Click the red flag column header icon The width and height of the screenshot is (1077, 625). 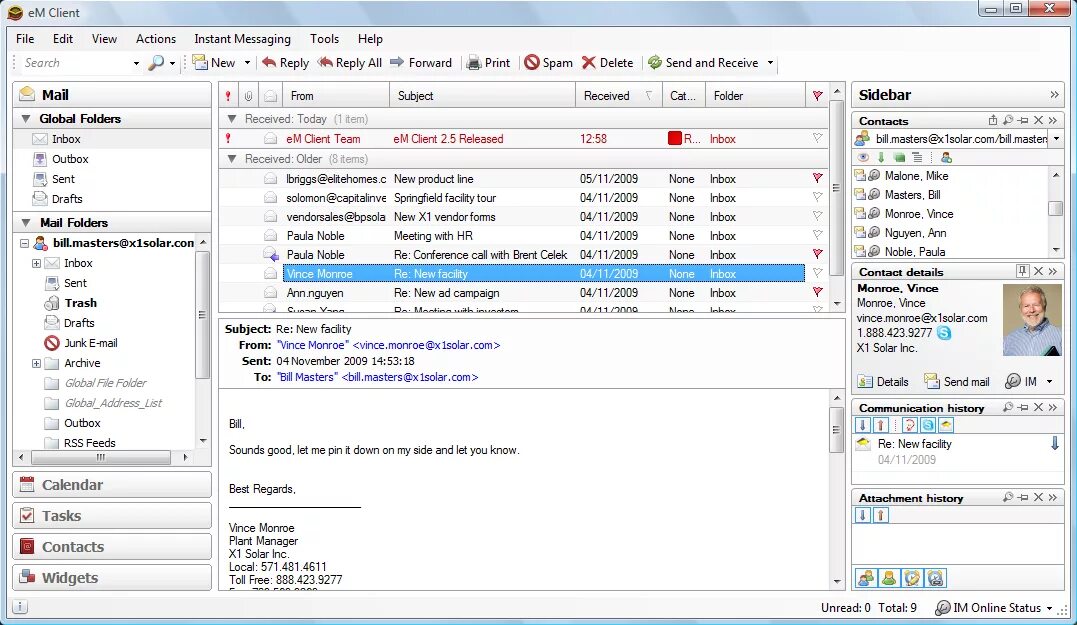tap(817, 95)
